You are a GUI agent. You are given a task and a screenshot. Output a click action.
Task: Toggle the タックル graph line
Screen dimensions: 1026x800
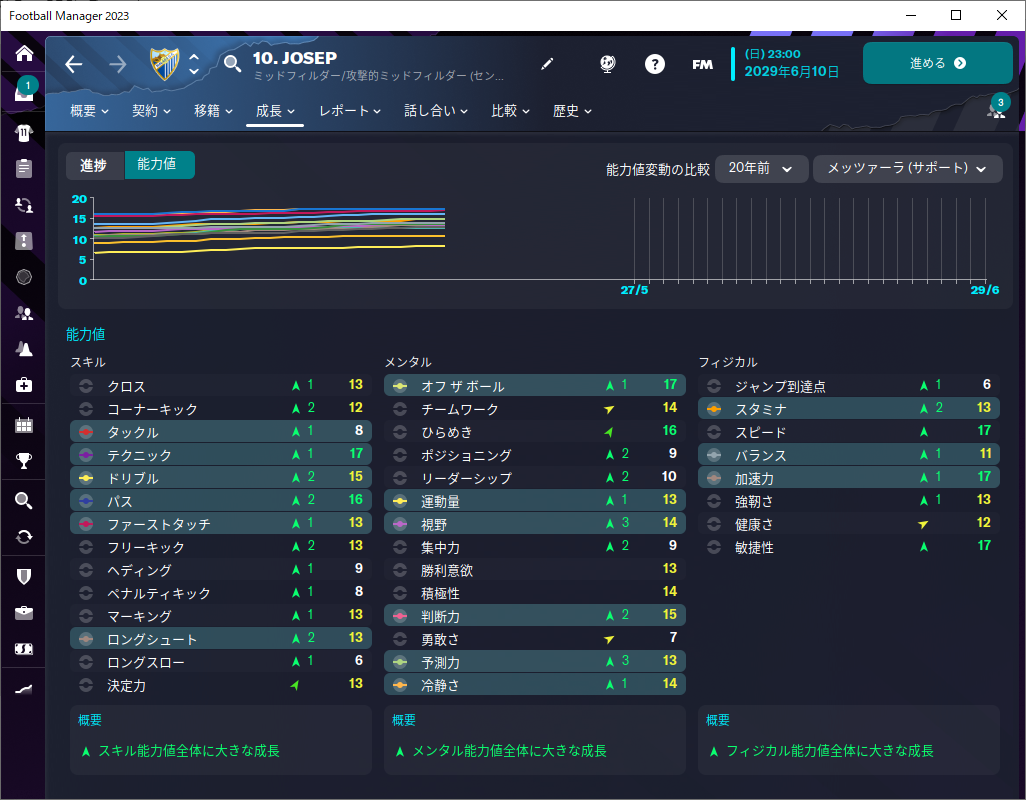click(86, 432)
